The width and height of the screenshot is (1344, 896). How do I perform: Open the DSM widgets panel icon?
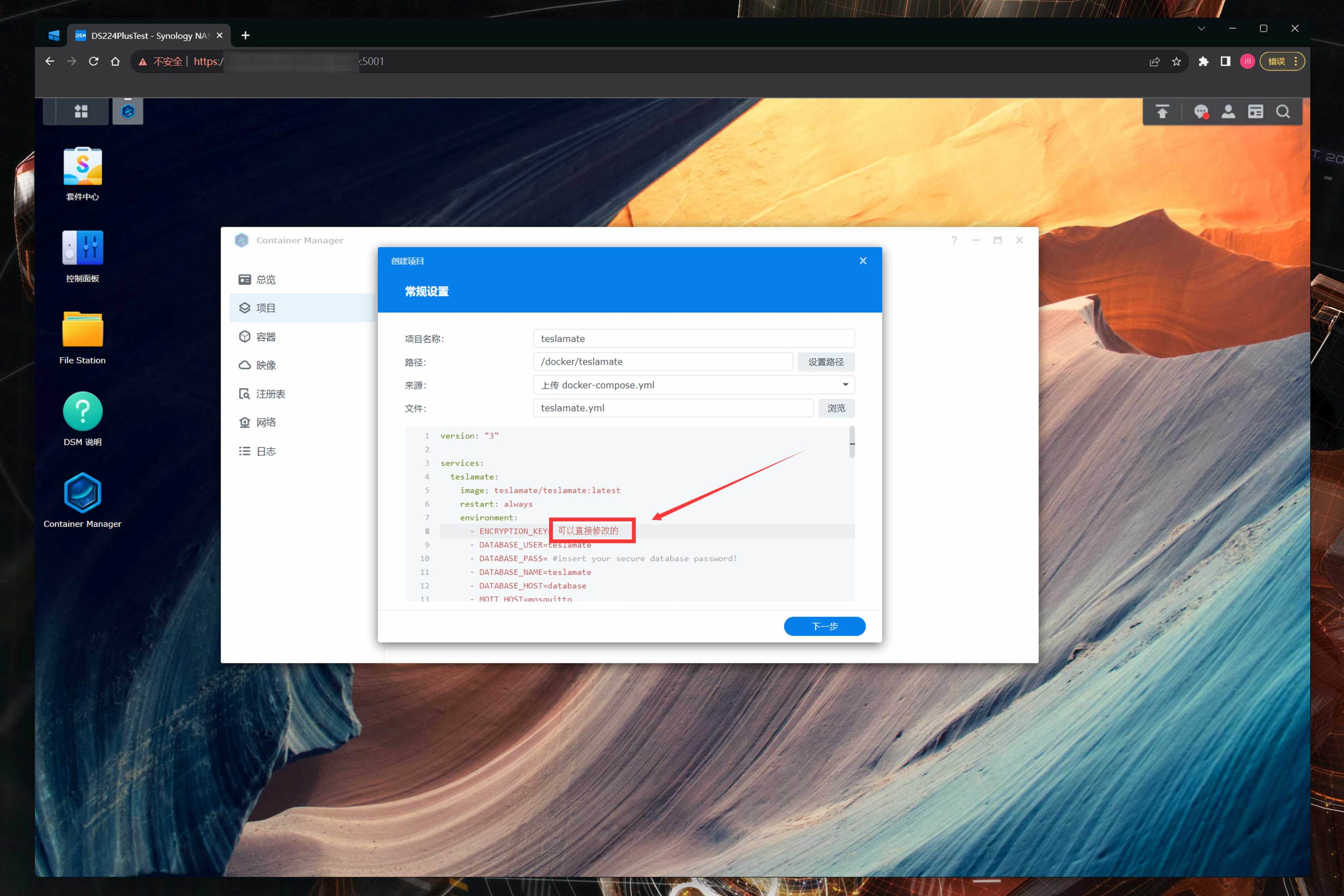(1256, 112)
